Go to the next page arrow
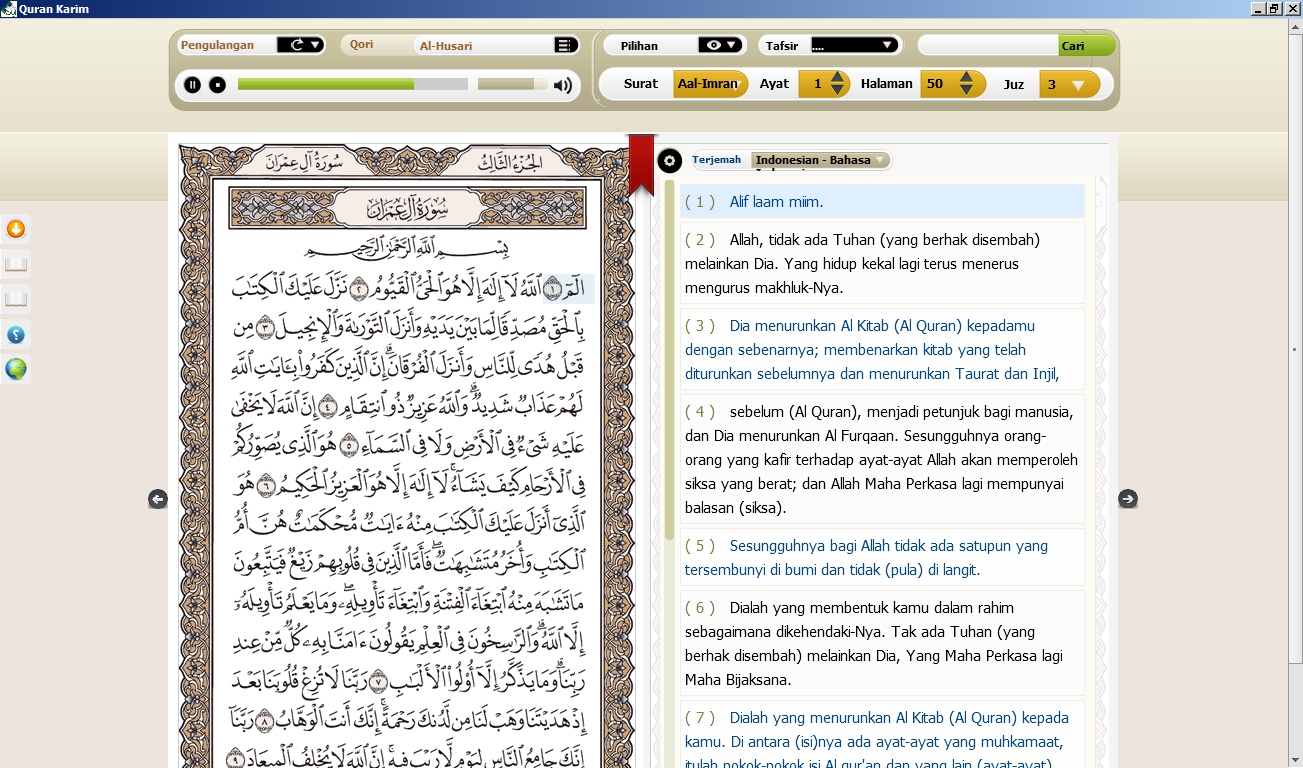Screen dimensions: 1303x768 (x=1128, y=499)
